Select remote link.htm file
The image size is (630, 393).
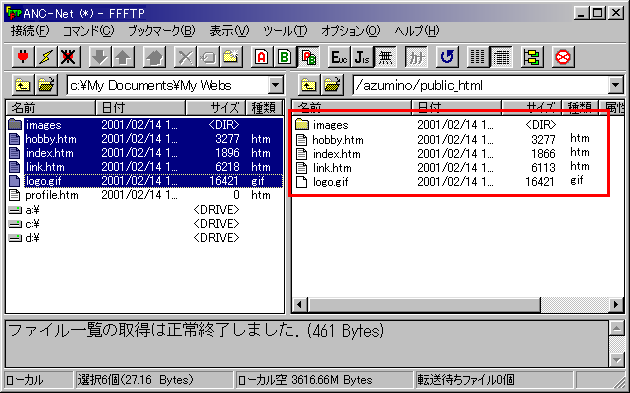323,168
